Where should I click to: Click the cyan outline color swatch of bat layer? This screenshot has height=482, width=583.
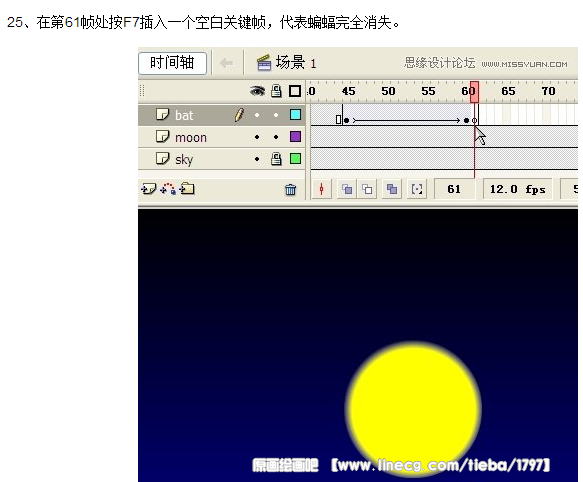tap(295, 115)
